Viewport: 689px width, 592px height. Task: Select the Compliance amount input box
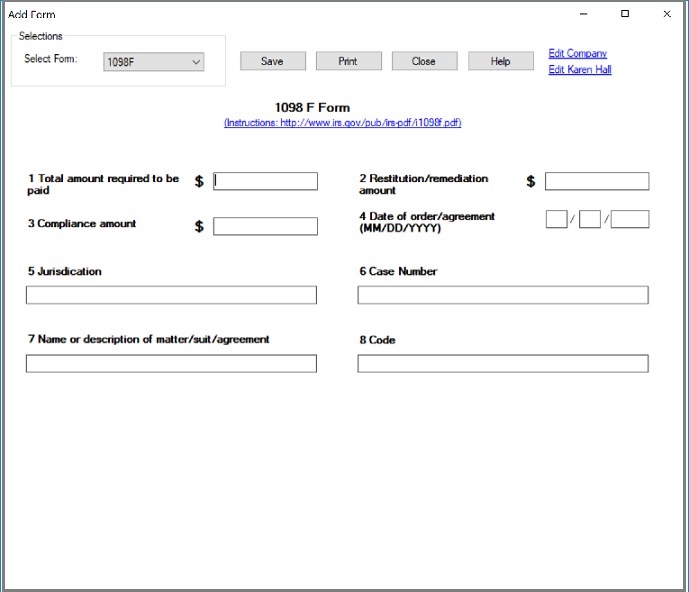pyautogui.click(x=265, y=226)
